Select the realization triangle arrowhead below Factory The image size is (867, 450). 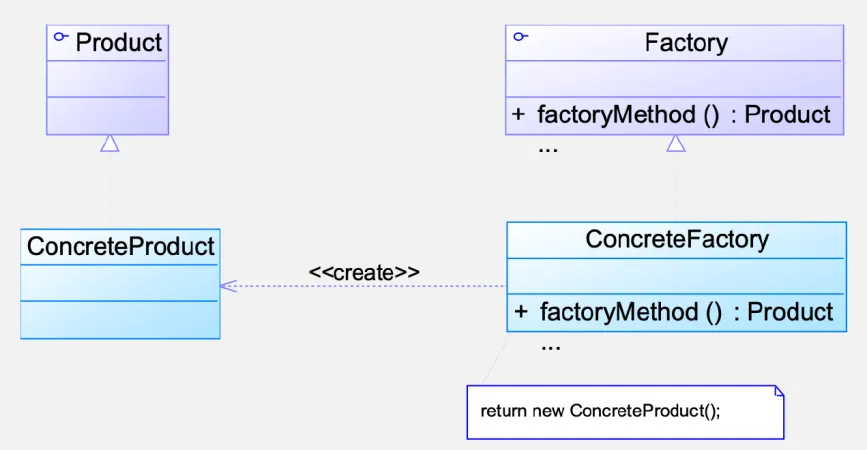(x=676, y=143)
